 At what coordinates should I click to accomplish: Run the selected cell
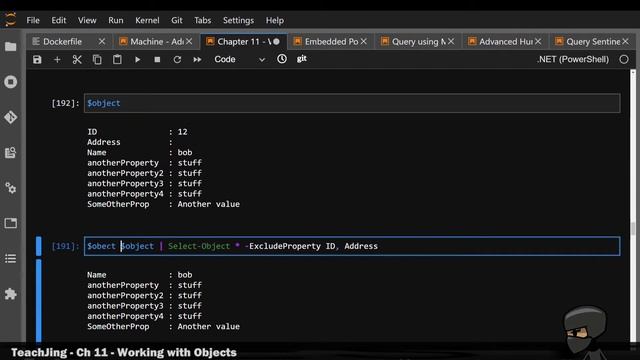click(138, 60)
